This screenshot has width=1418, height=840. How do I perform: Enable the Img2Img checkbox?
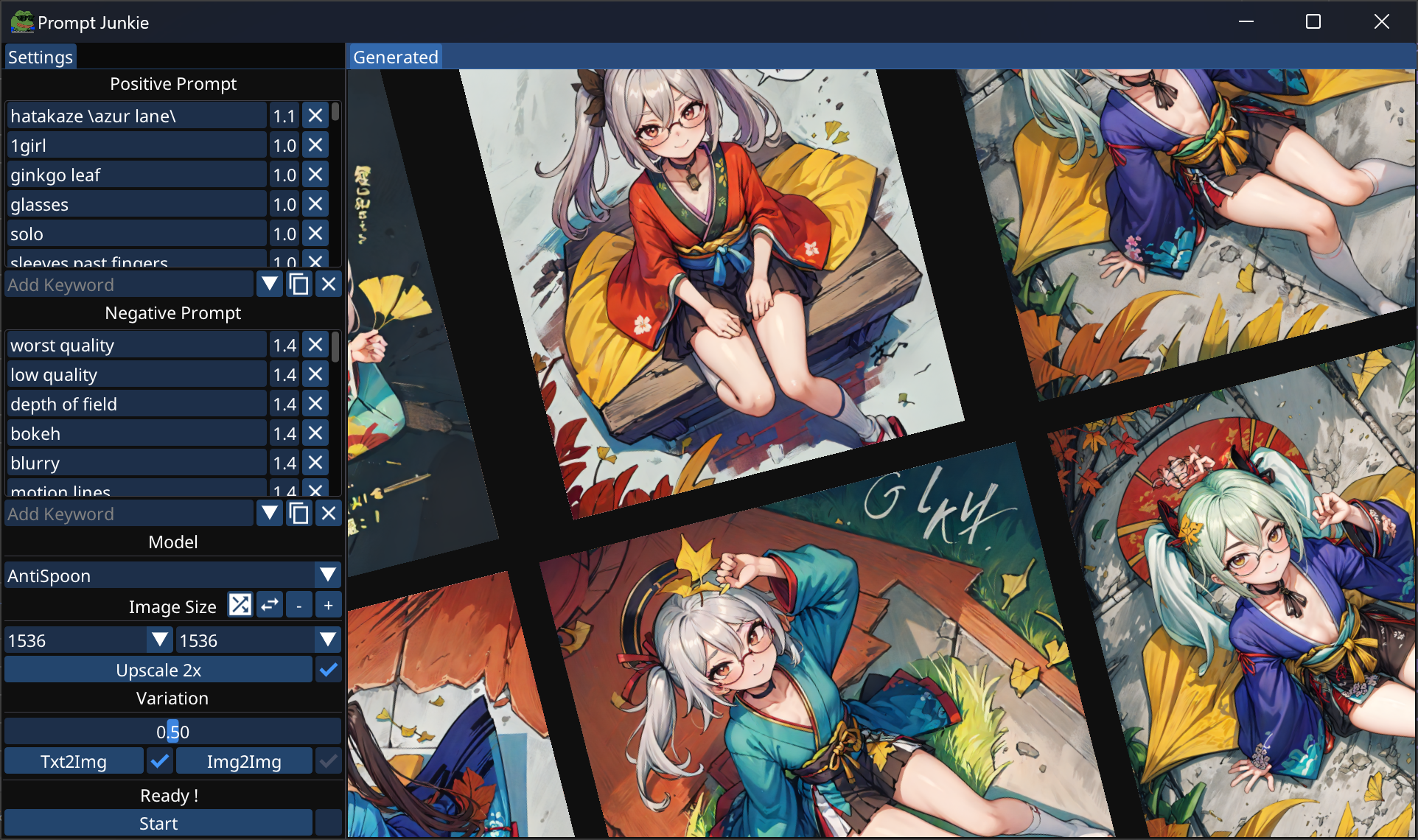329,761
